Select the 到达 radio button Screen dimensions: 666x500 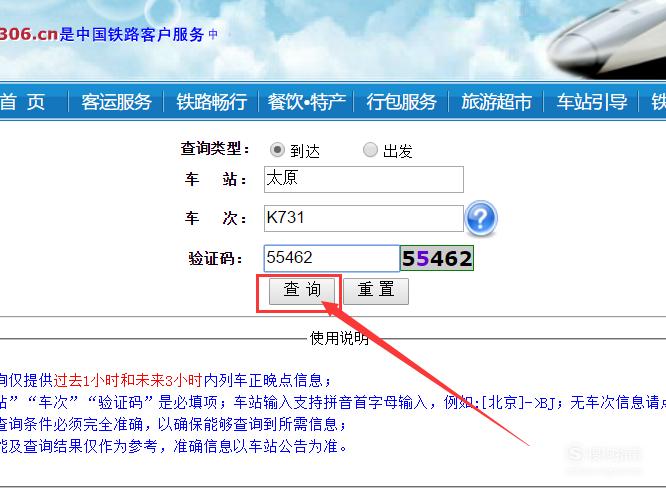pos(277,150)
